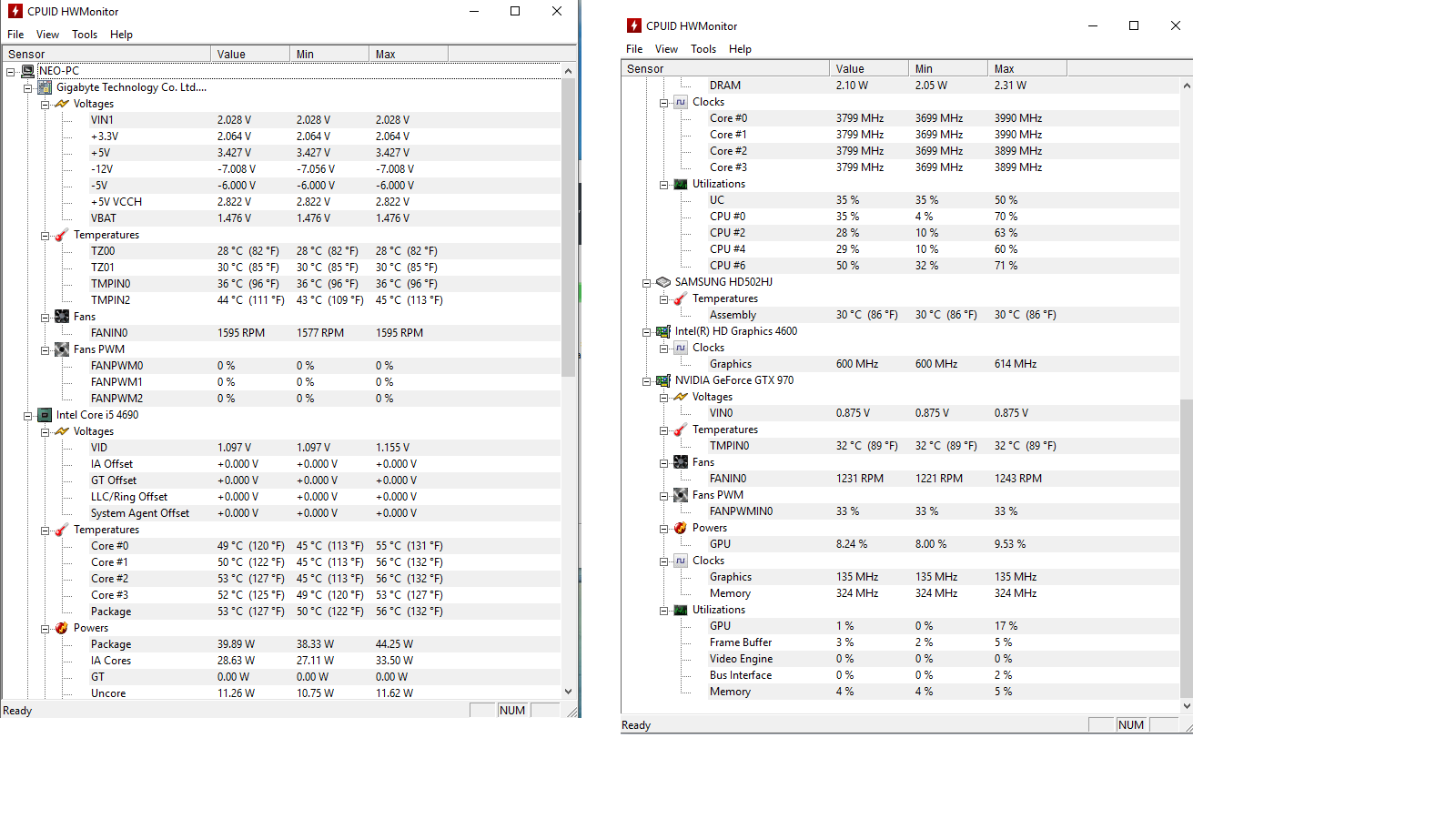The width and height of the screenshot is (1456, 819).
Task: Open Help menu in left HWMonitor window
Action: [x=121, y=35]
